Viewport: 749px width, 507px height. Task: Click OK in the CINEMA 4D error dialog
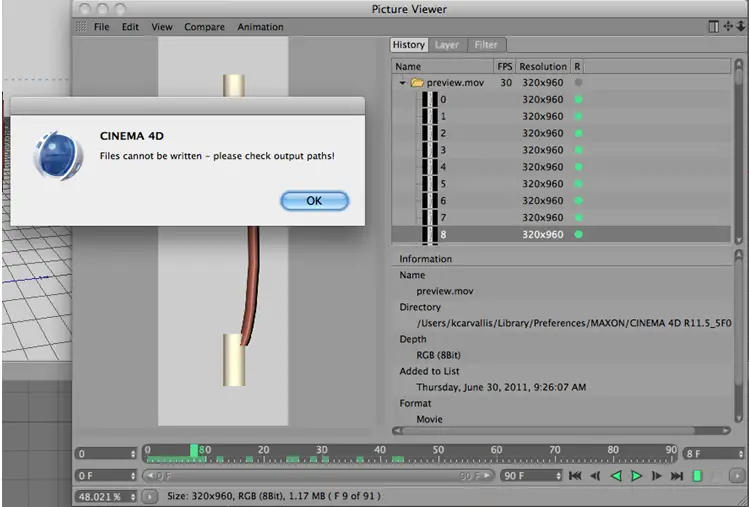pos(314,201)
